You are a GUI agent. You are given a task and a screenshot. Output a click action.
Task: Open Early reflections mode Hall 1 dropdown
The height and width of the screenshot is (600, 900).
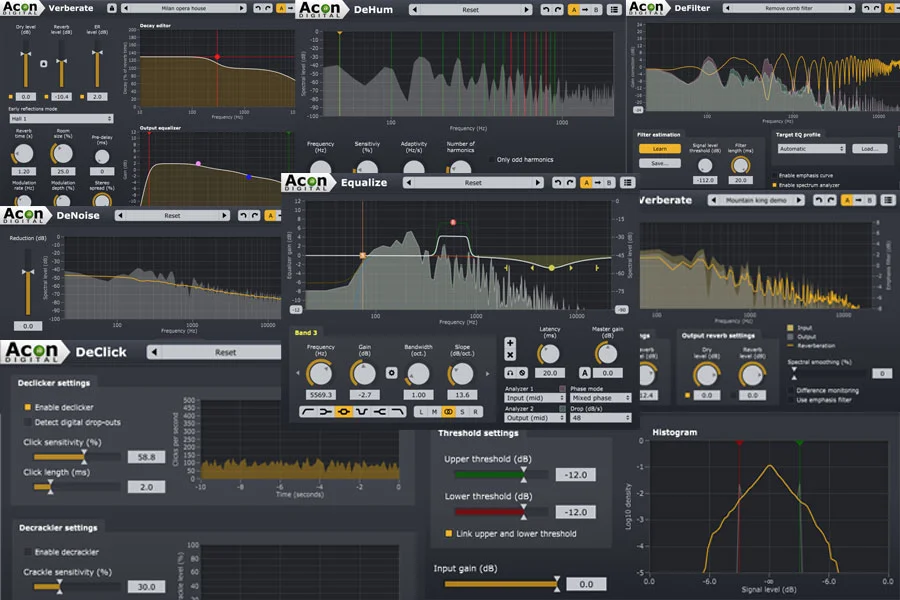(61, 118)
